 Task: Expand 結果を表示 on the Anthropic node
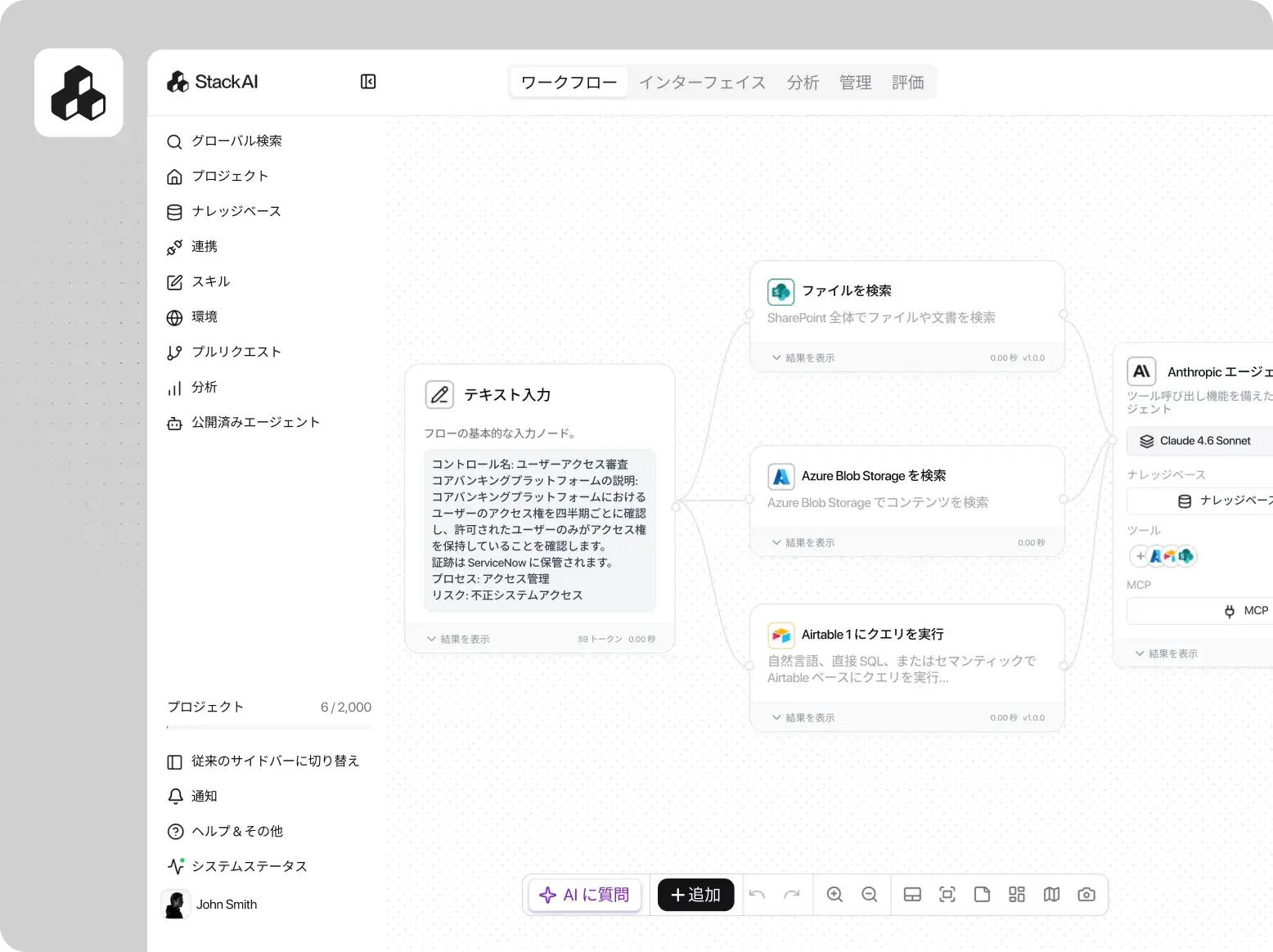(x=1167, y=654)
